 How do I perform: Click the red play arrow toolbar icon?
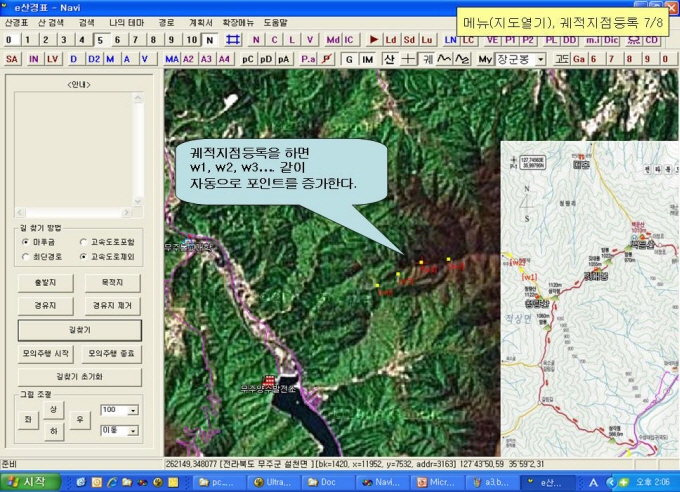pyautogui.click(x=374, y=40)
